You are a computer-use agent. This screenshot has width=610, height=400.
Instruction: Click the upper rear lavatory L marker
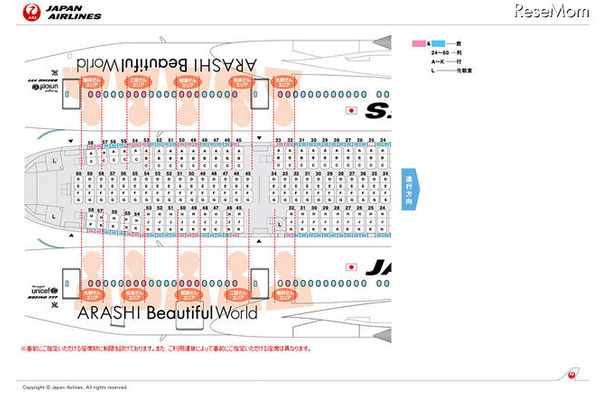point(54,161)
